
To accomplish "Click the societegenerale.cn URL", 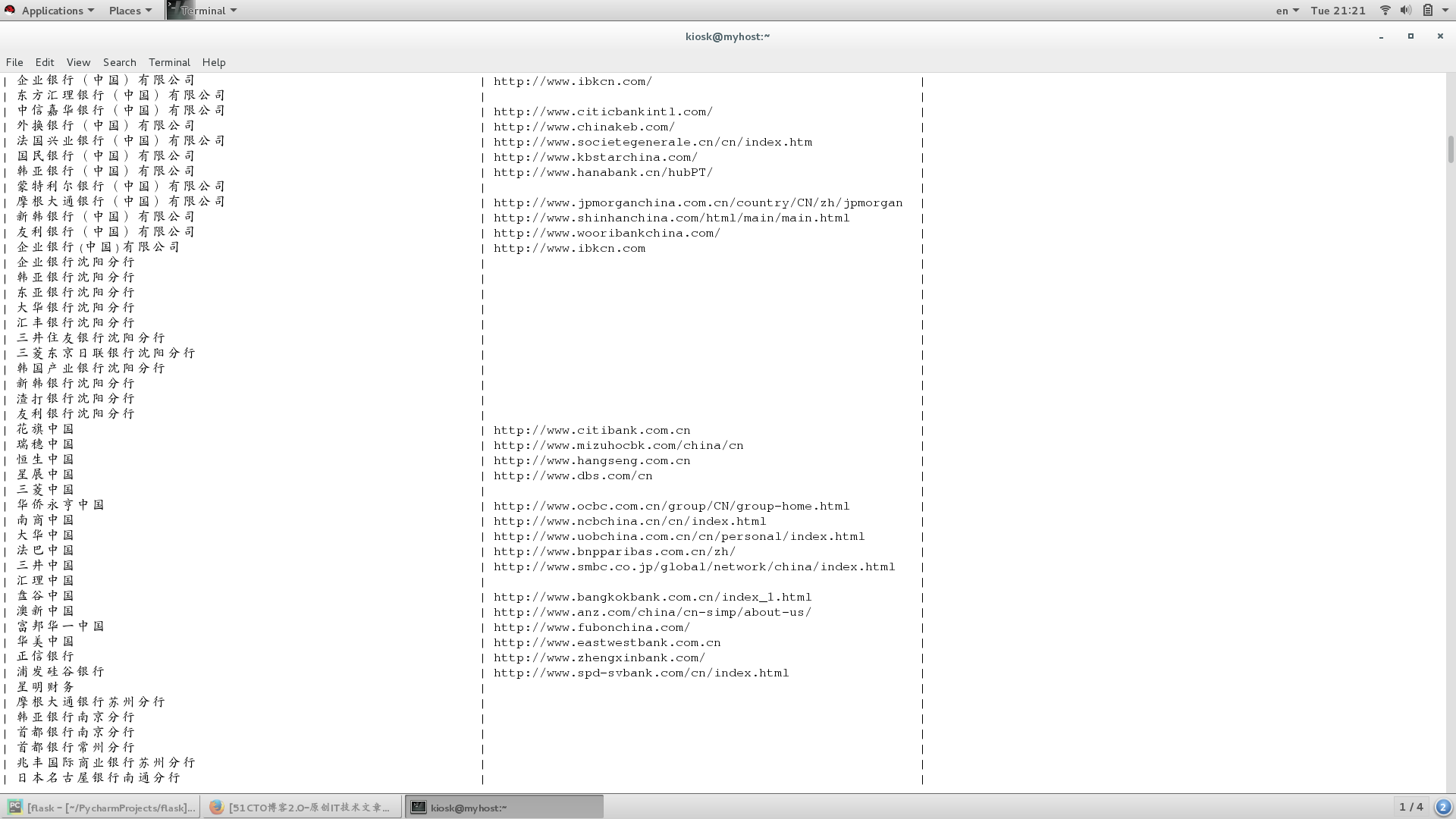I will point(653,142).
